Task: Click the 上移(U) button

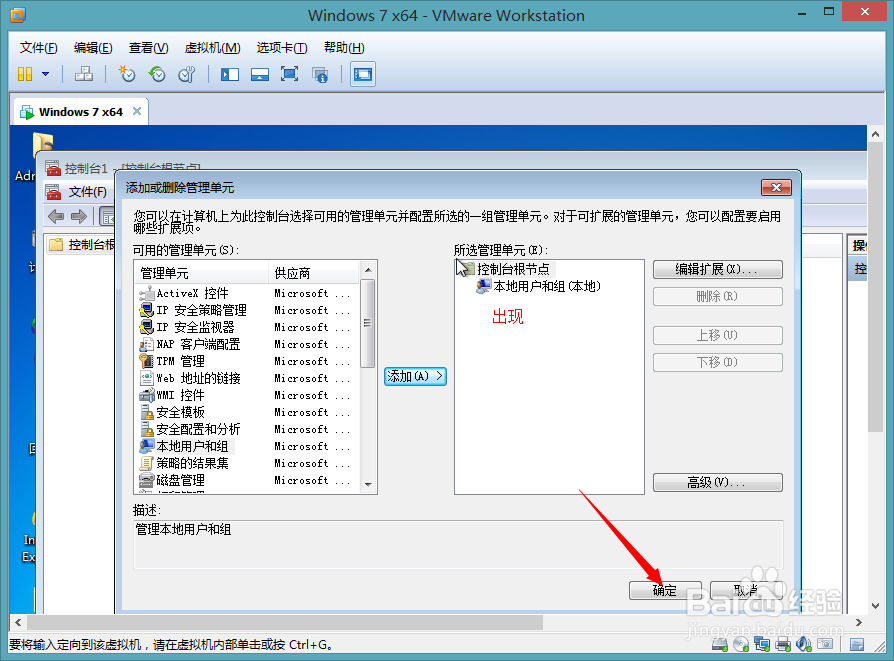Action: point(717,335)
